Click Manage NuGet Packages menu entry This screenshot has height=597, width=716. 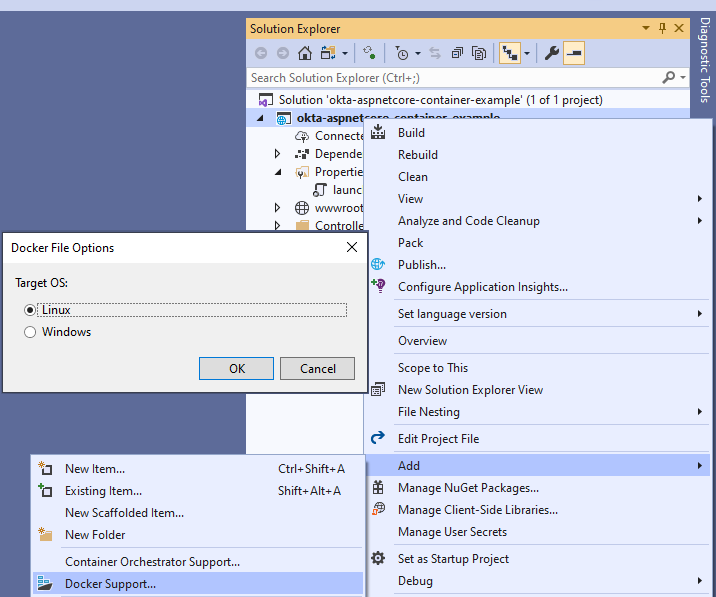click(x=468, y=488)
